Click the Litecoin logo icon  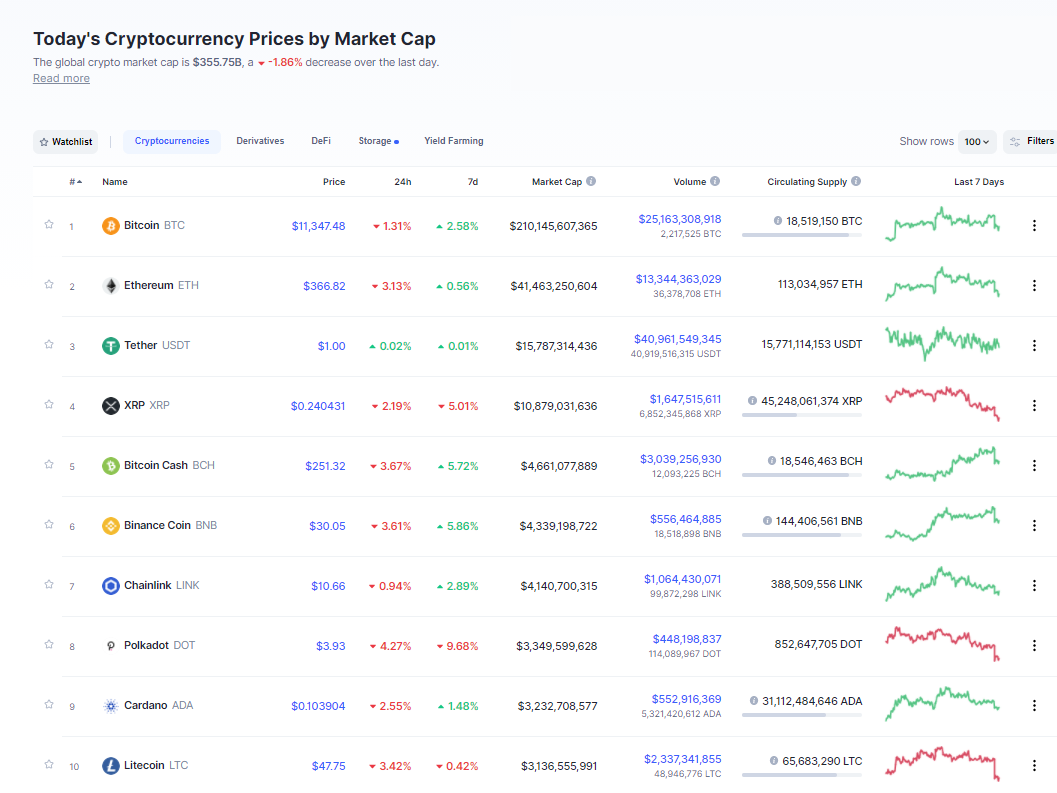[x=111, y=766]
